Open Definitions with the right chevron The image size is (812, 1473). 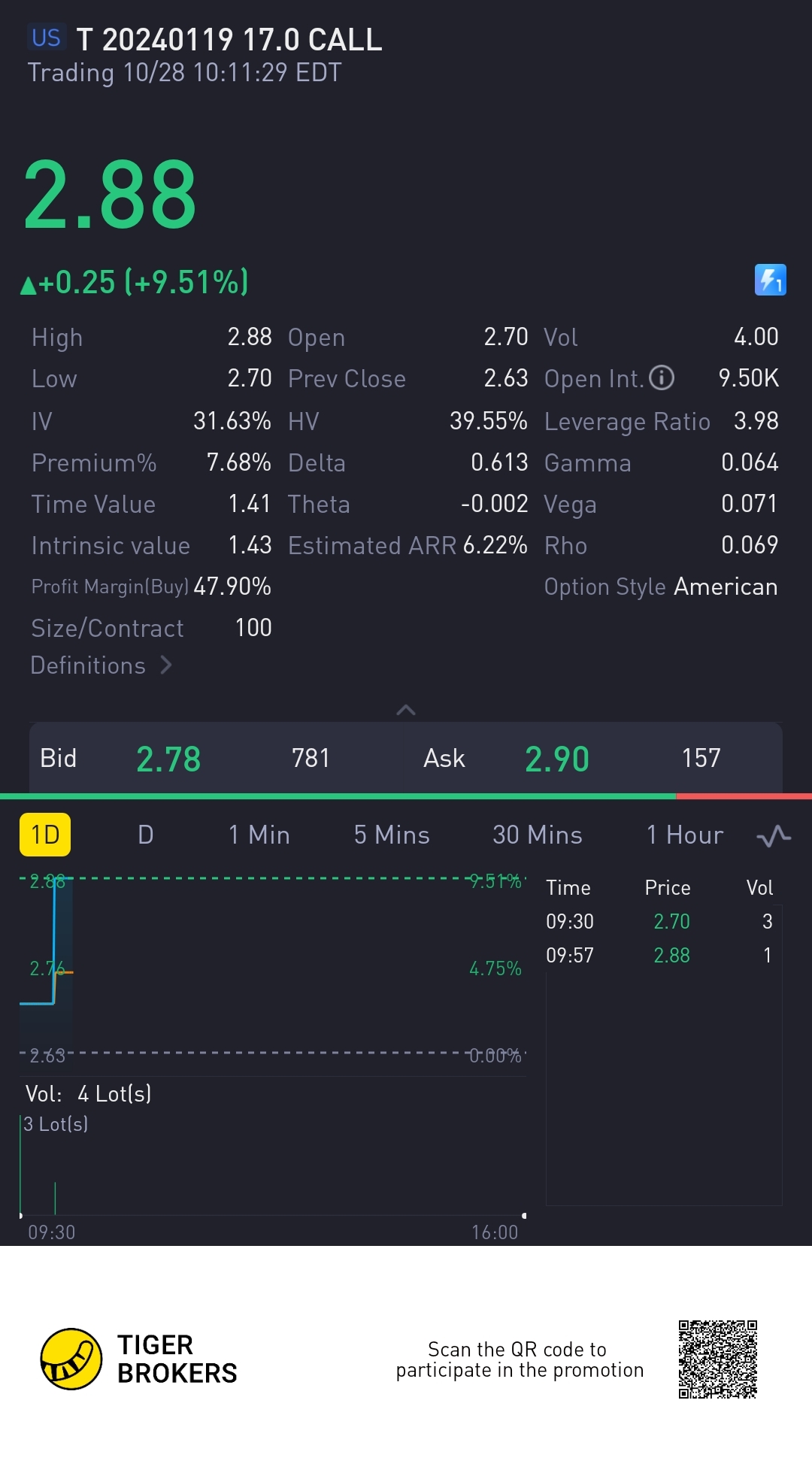(x=166, y=665)
